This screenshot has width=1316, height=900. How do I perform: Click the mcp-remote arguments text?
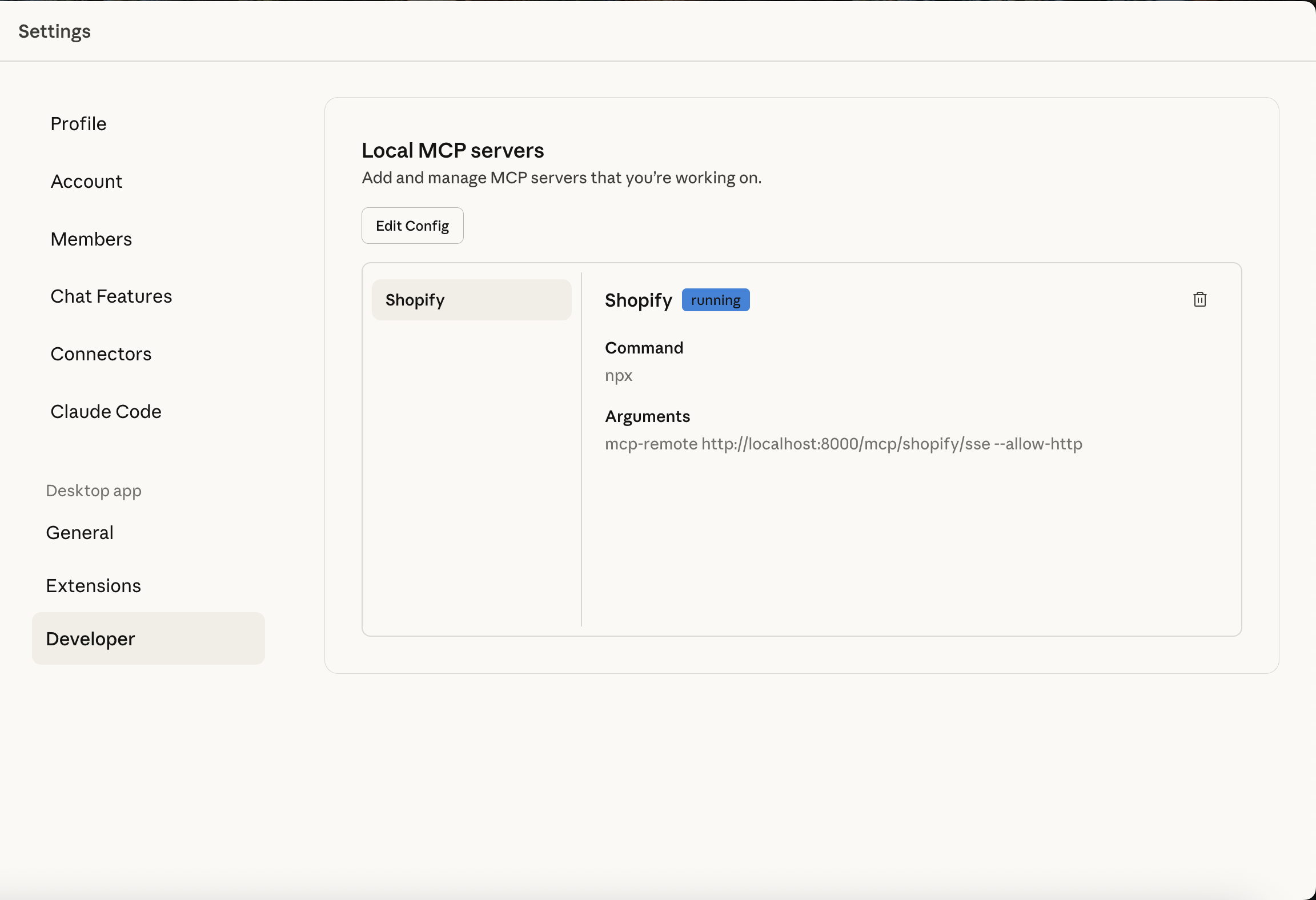[x=843, y=444]
